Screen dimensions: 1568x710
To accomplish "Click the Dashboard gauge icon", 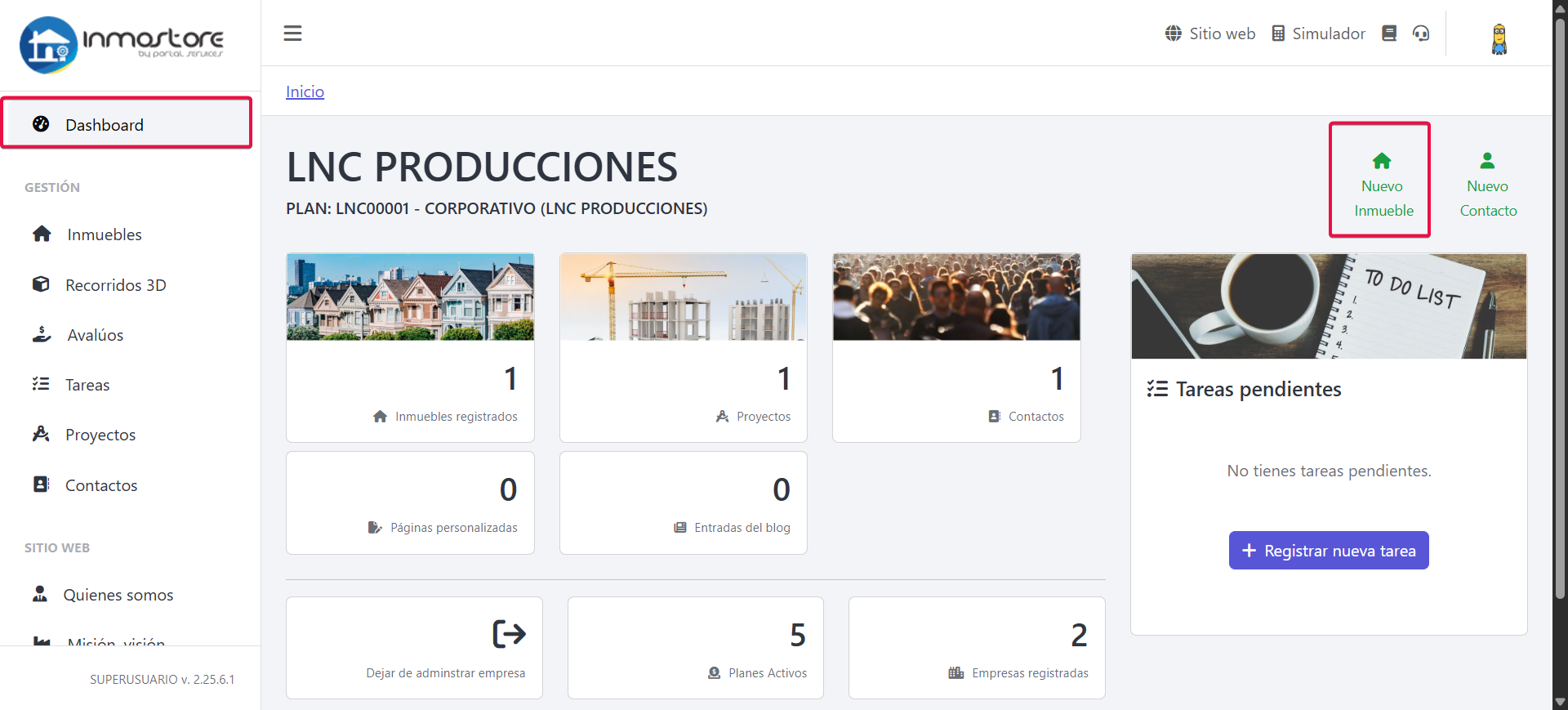I will coord(41,123).
